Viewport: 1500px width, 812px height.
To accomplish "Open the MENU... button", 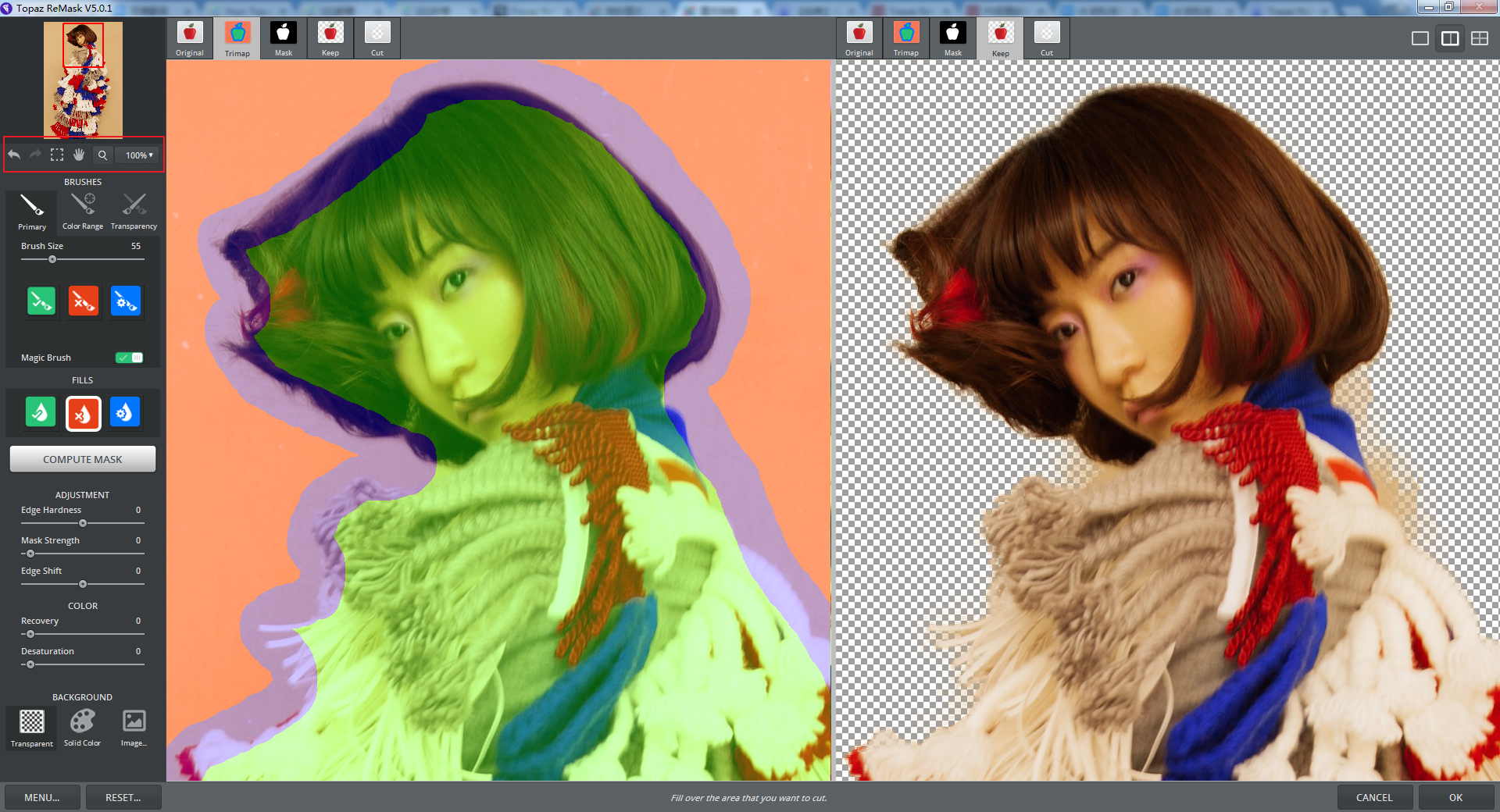I will (42, 797).
